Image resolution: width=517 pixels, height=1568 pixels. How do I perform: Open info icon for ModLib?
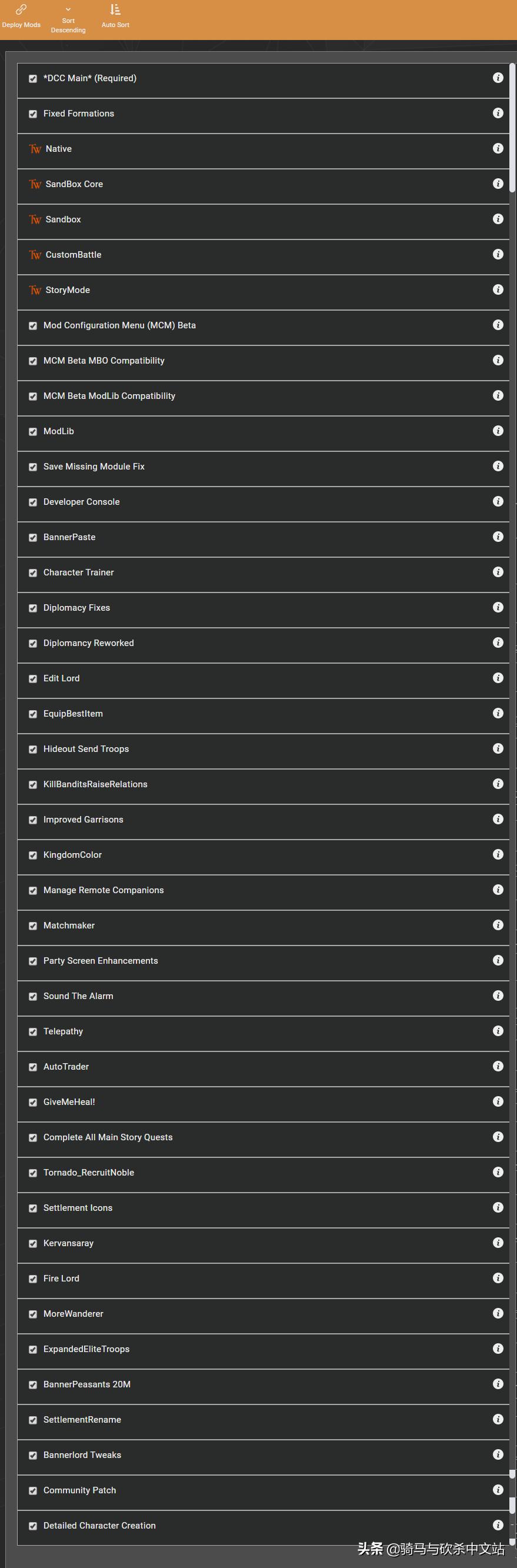click(x=498, y=431)
